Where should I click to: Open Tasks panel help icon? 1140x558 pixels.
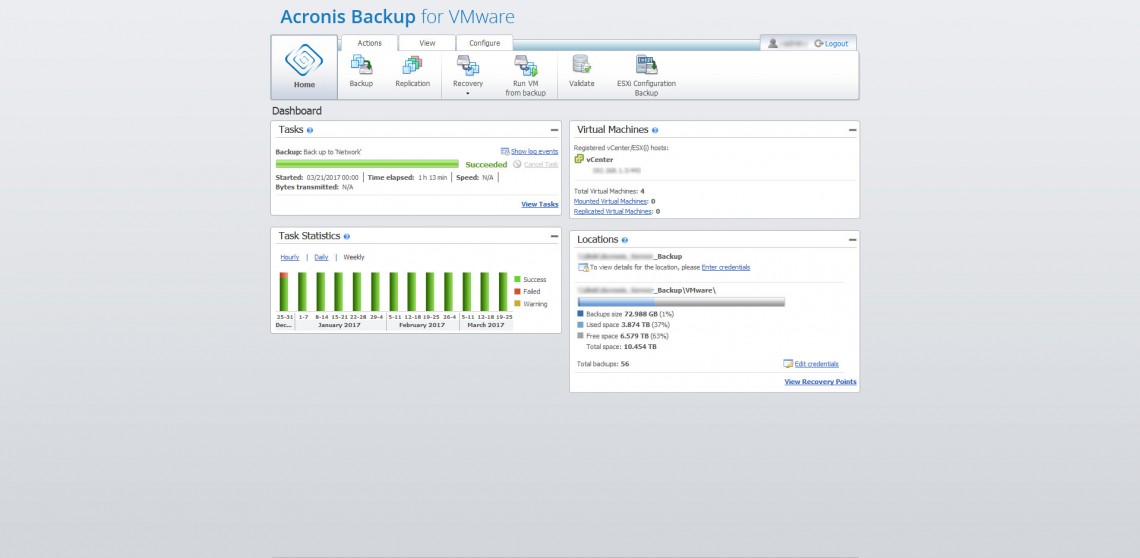pyautogui.click(x=310, y=130)
